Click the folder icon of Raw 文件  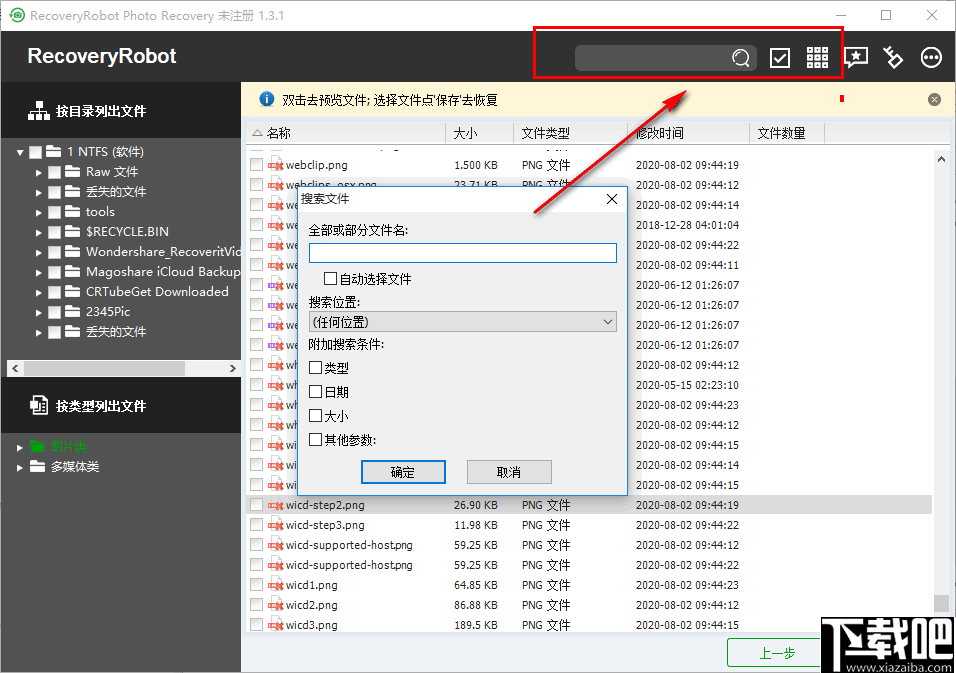(73, 171)
